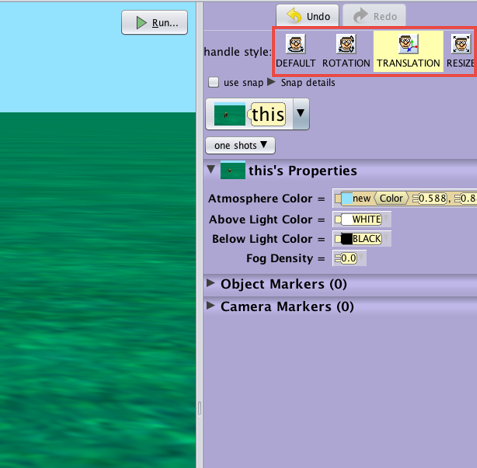Open the one shots dropdown menu
477x468 pixels.
click(x=240, y=145)
